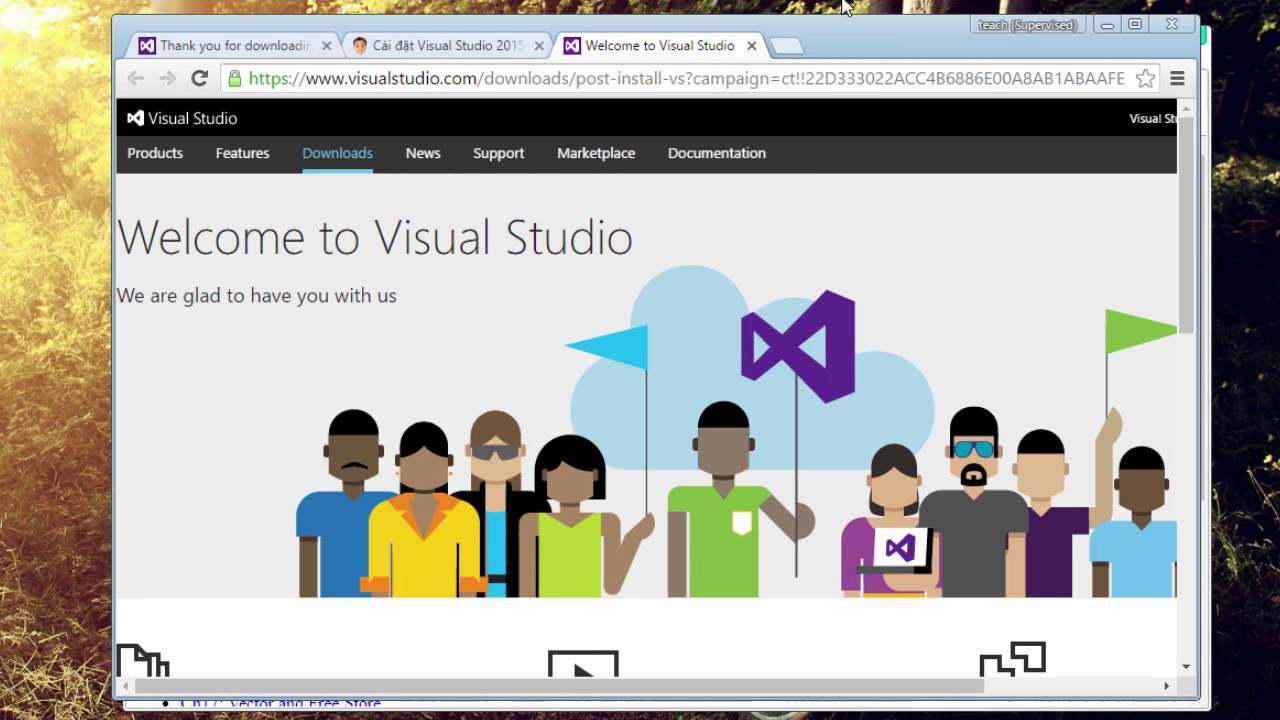Open the Documentation page

[x=717, y=153]
